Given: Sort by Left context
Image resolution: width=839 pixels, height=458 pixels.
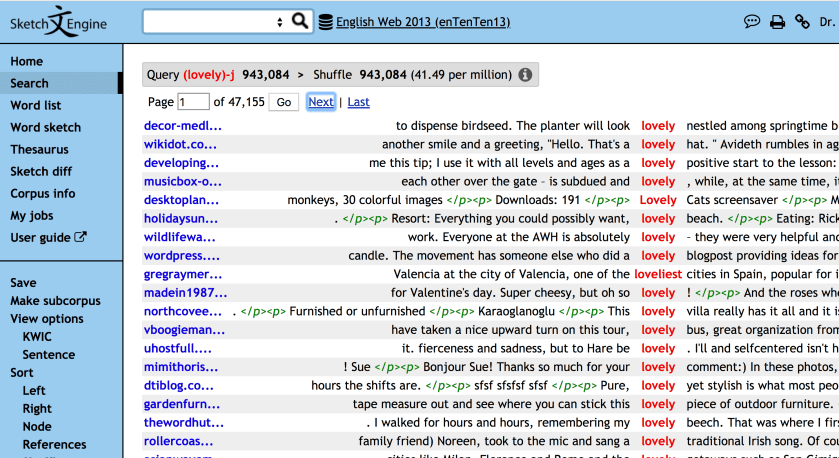Looking at the screenshot, I should 34,391.
